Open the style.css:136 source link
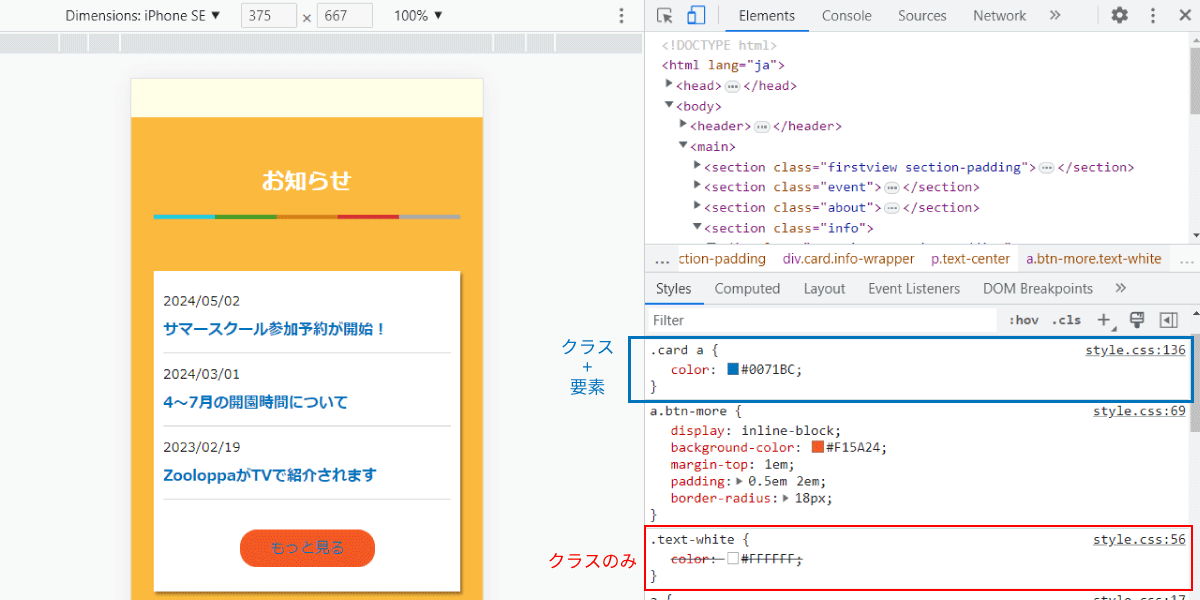 click(1136, 350)
